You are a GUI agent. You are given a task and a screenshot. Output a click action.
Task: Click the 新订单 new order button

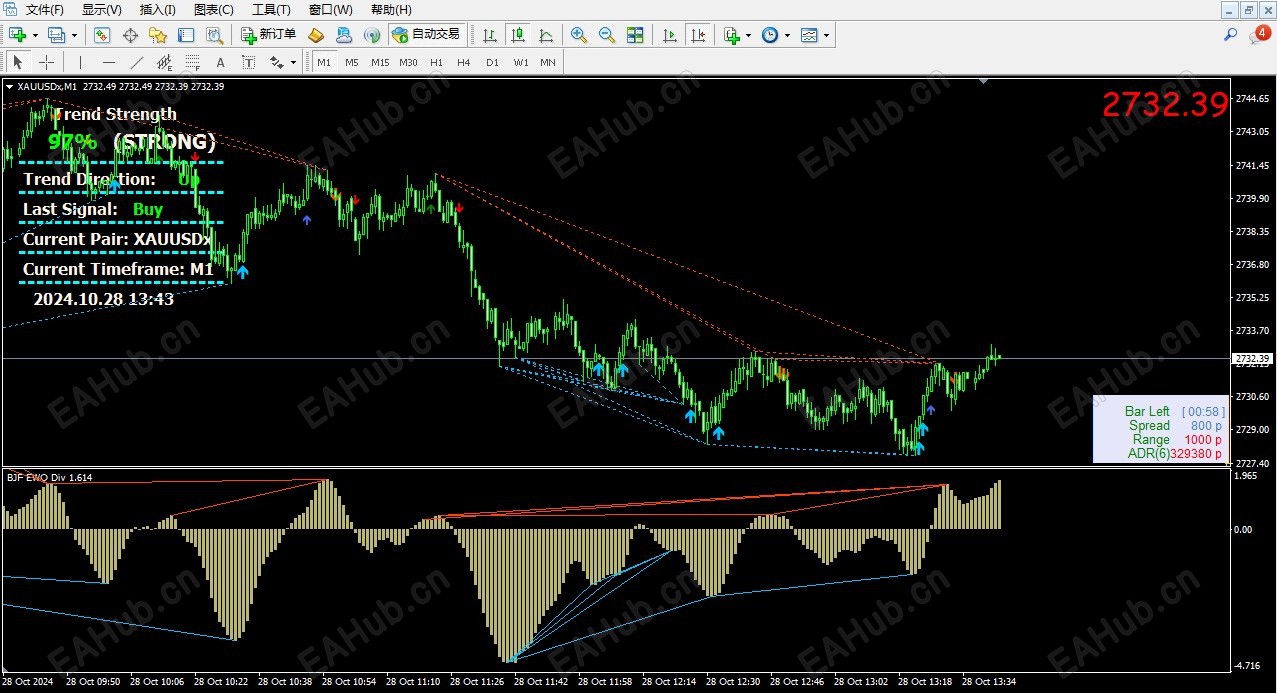click(269, 35)
